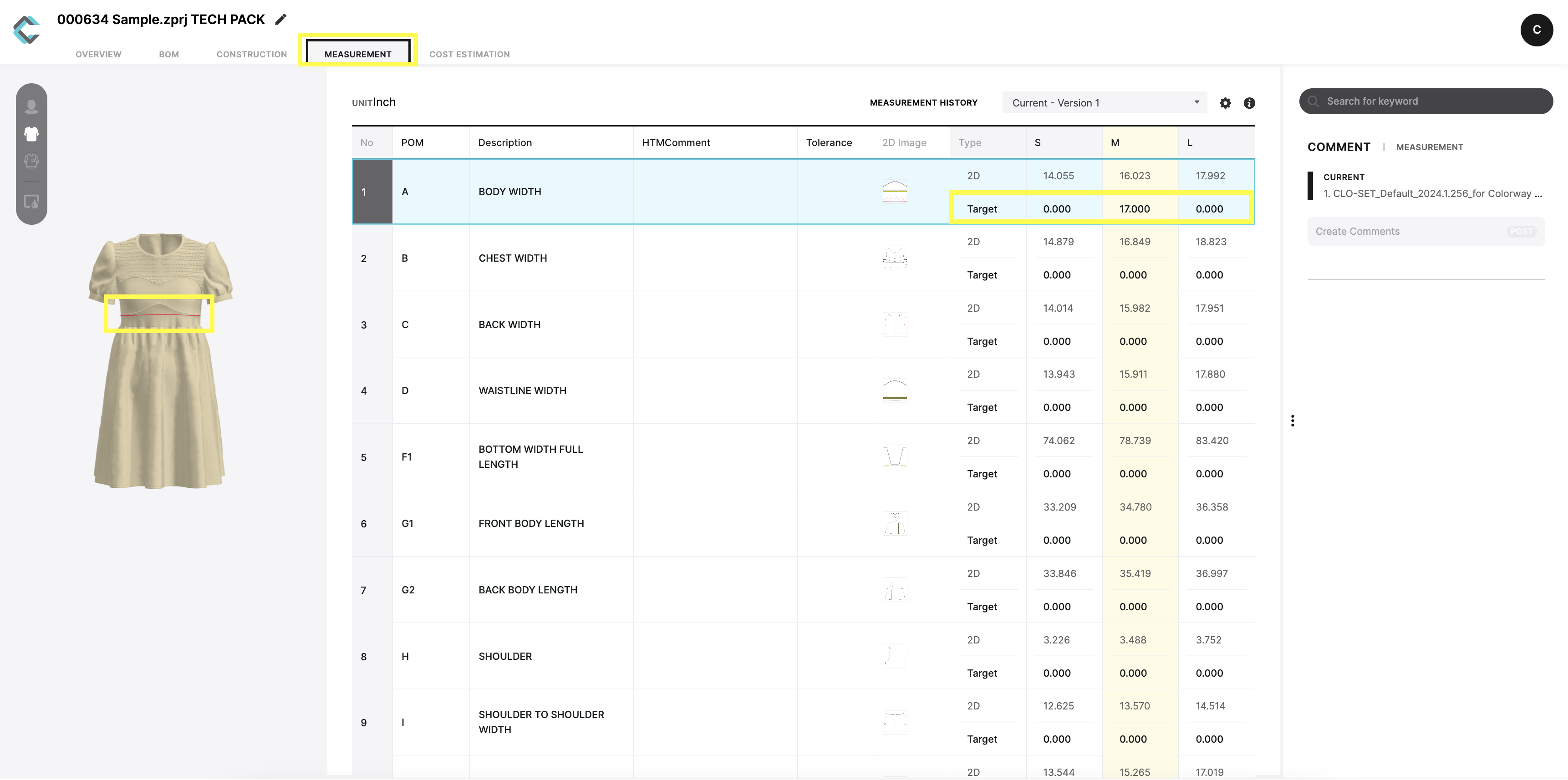Click the M size column header
This screenshot has height=780, width=1568.
click(1140, 142)
